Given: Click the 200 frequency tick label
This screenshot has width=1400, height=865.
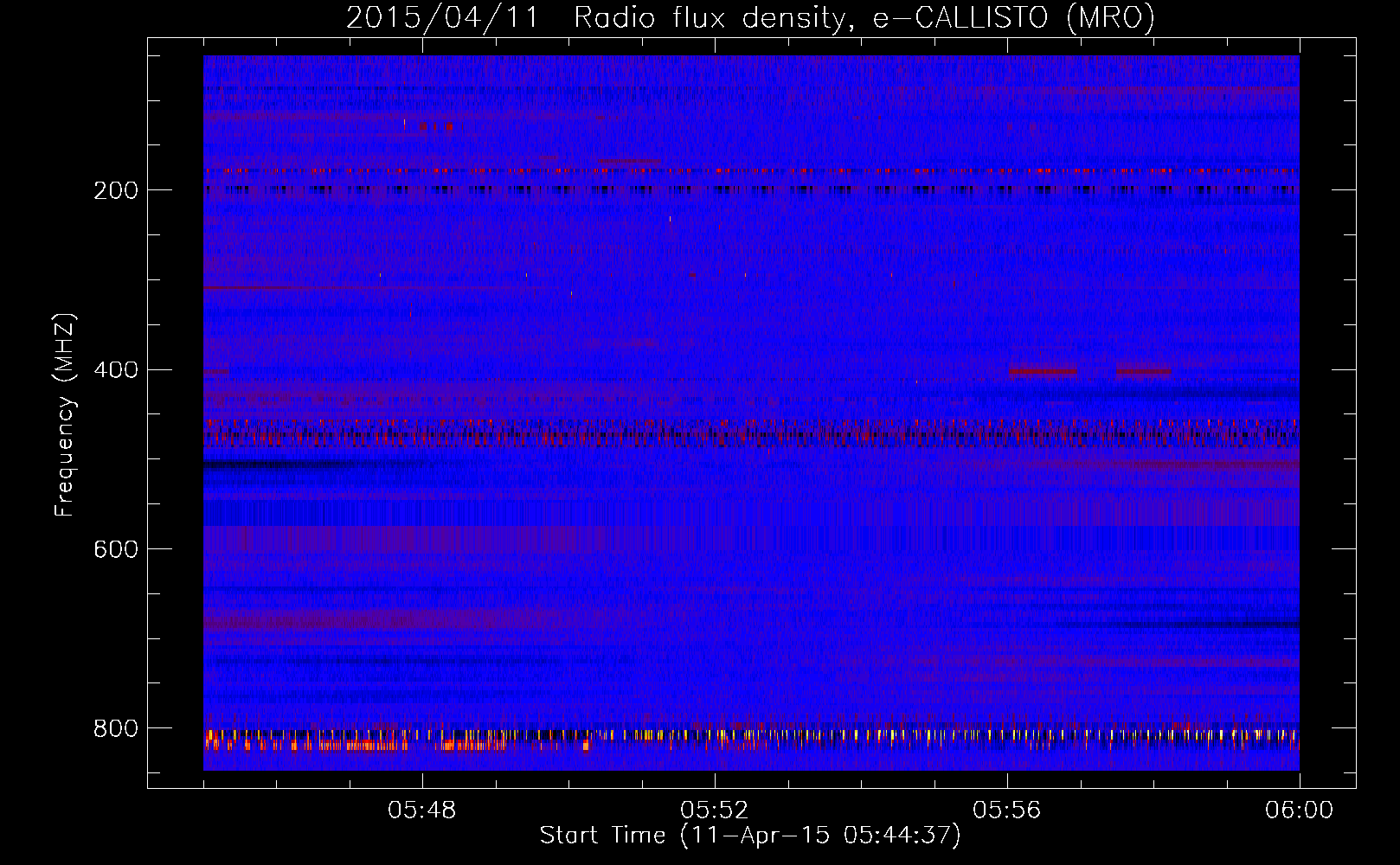Looking at the screenshot, I should (116, 190).
